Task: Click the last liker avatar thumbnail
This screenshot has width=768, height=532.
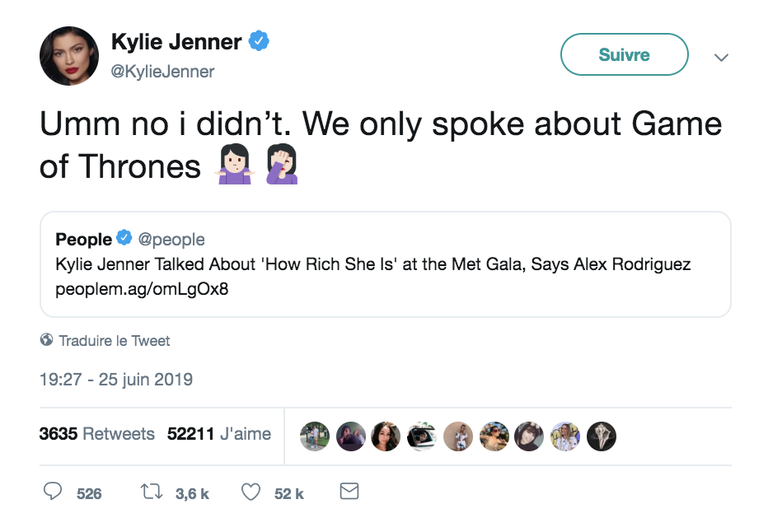Action: (602, 435)
